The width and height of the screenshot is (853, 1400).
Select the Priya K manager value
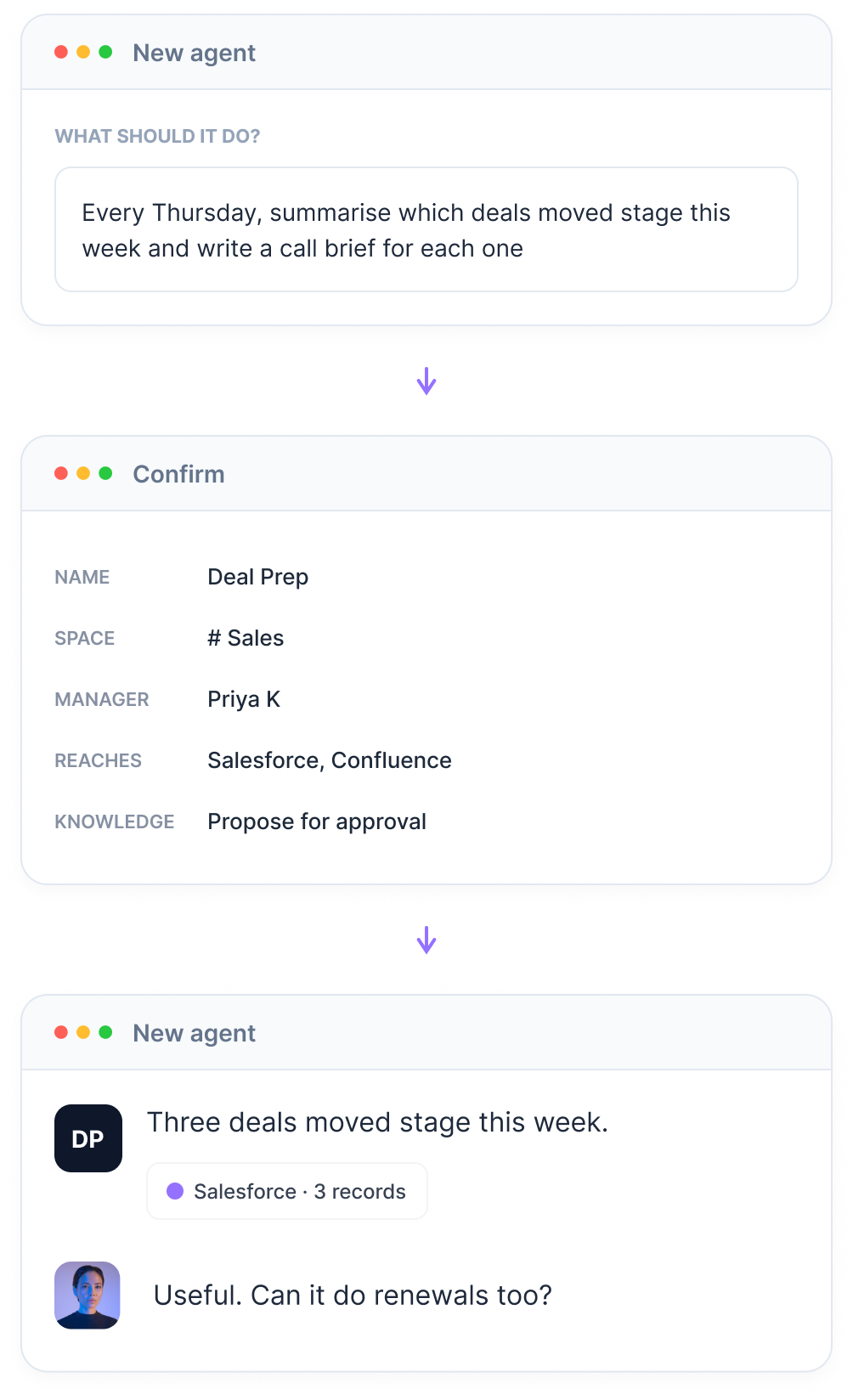(x=244, y=699)
